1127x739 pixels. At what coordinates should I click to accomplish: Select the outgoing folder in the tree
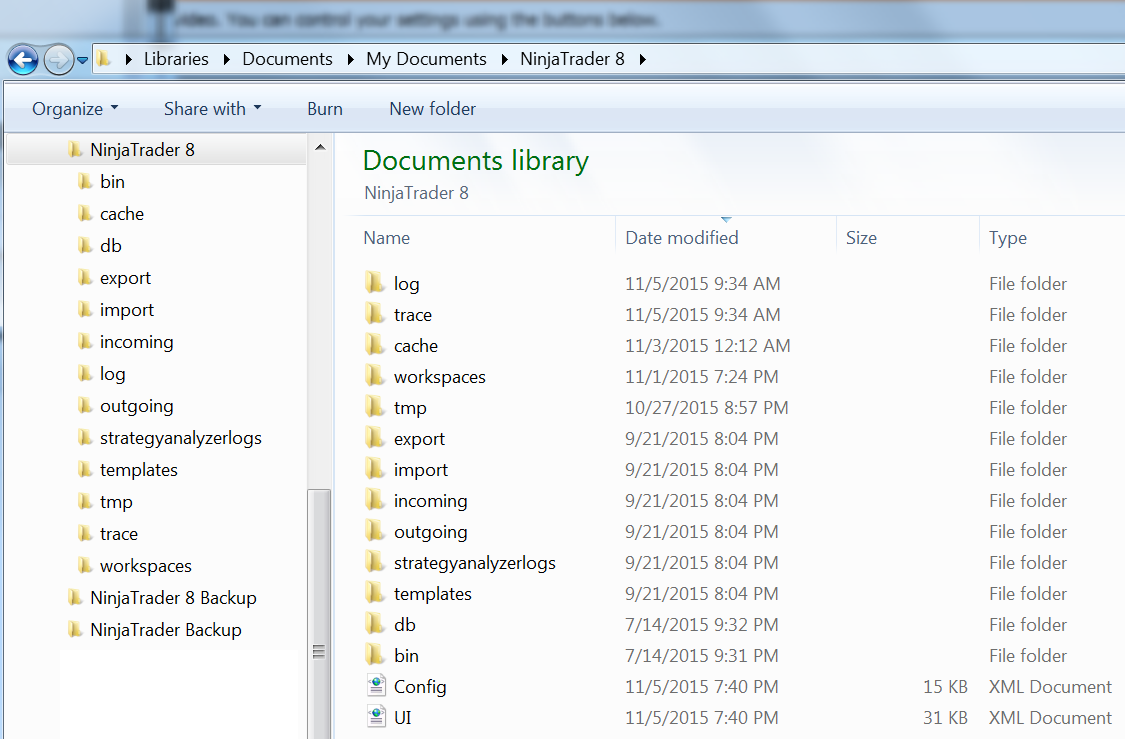click(137, 406)
